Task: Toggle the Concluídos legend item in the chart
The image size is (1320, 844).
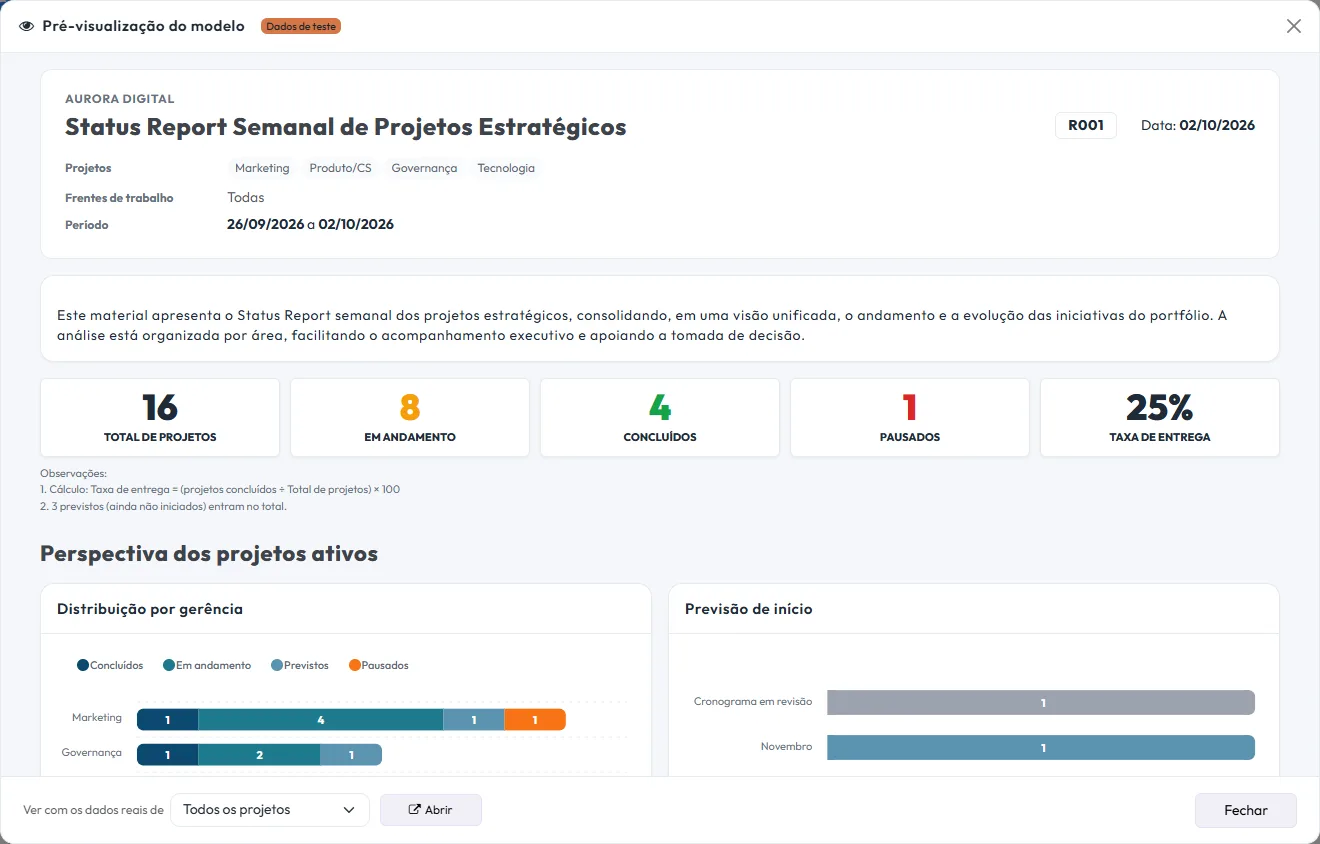Action: [x=110, y=665]
